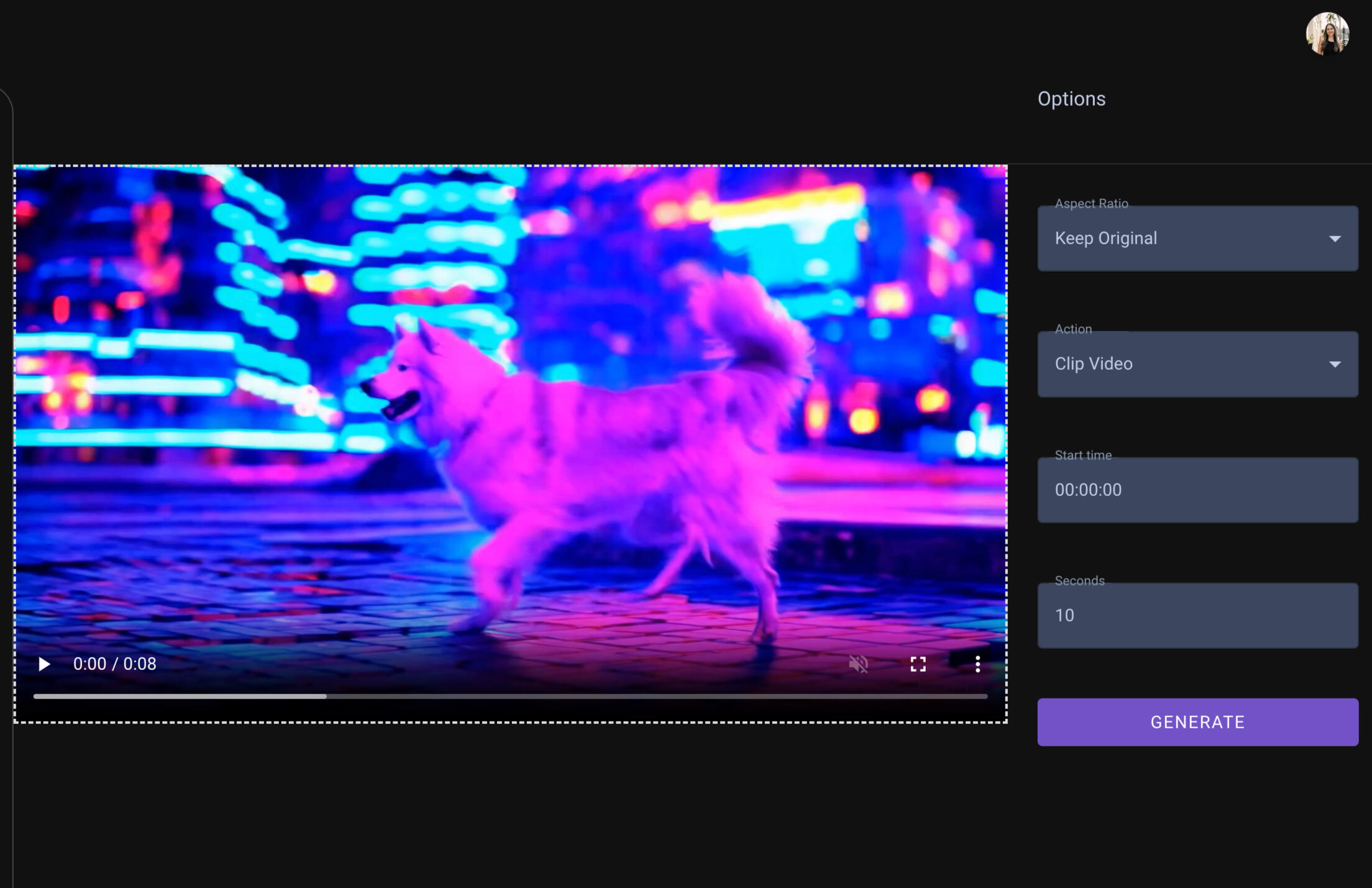This screenshot has height=888, width=1372.
Task: Click the Seconds field label
Action: pyautogui.click(x=1079, y=581)
